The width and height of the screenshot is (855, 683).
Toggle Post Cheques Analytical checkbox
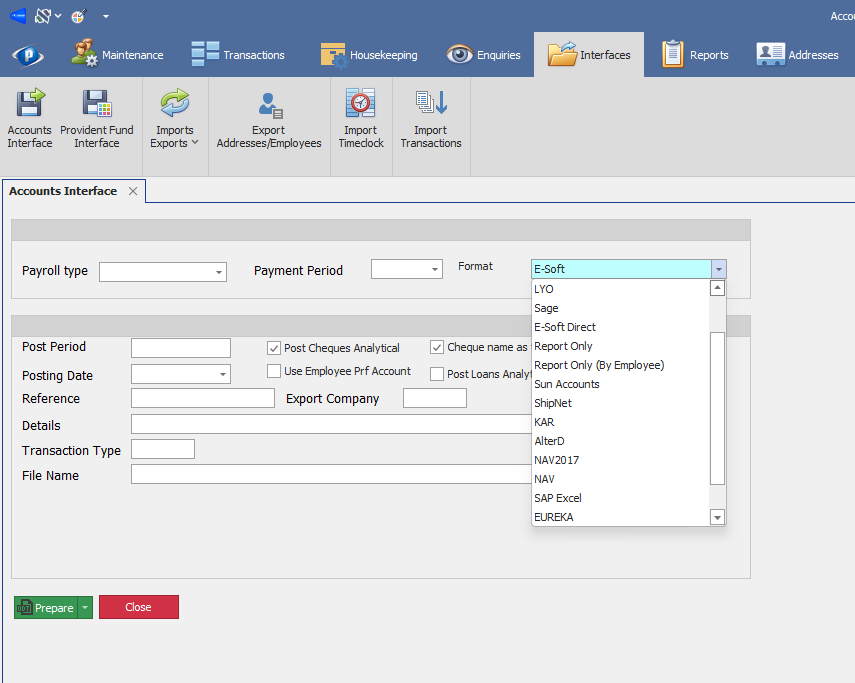274,348
